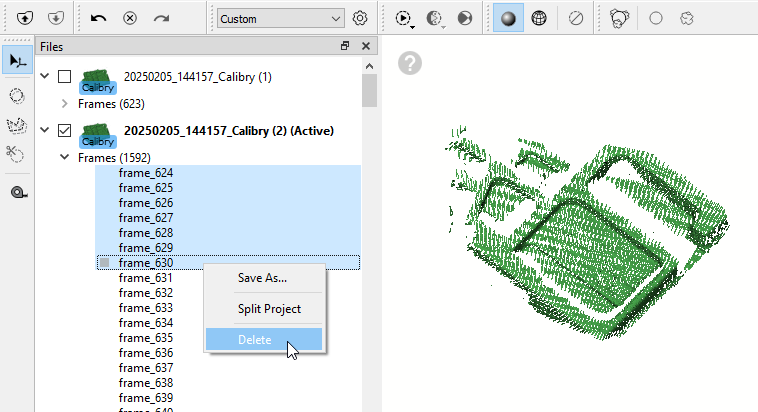
Task: Select frame_631 in the list
Action: (x=146, y=278)
